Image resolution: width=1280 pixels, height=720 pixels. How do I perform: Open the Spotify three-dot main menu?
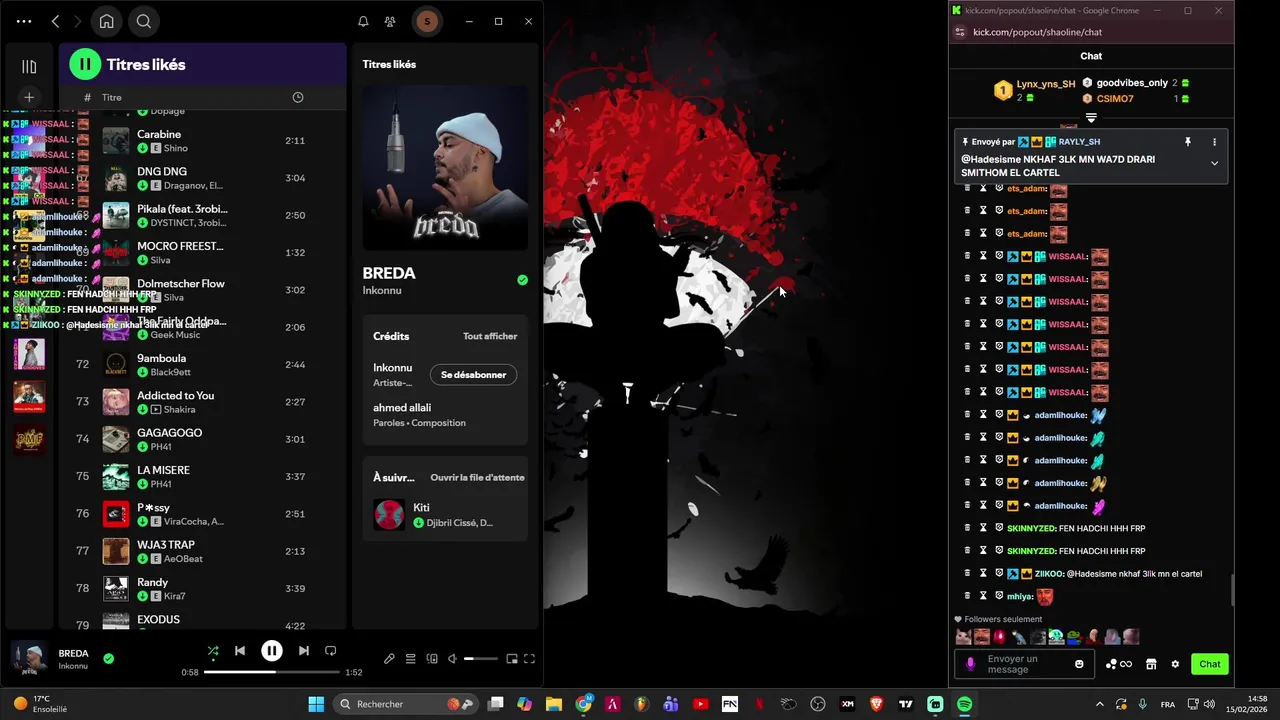(24, 21)
